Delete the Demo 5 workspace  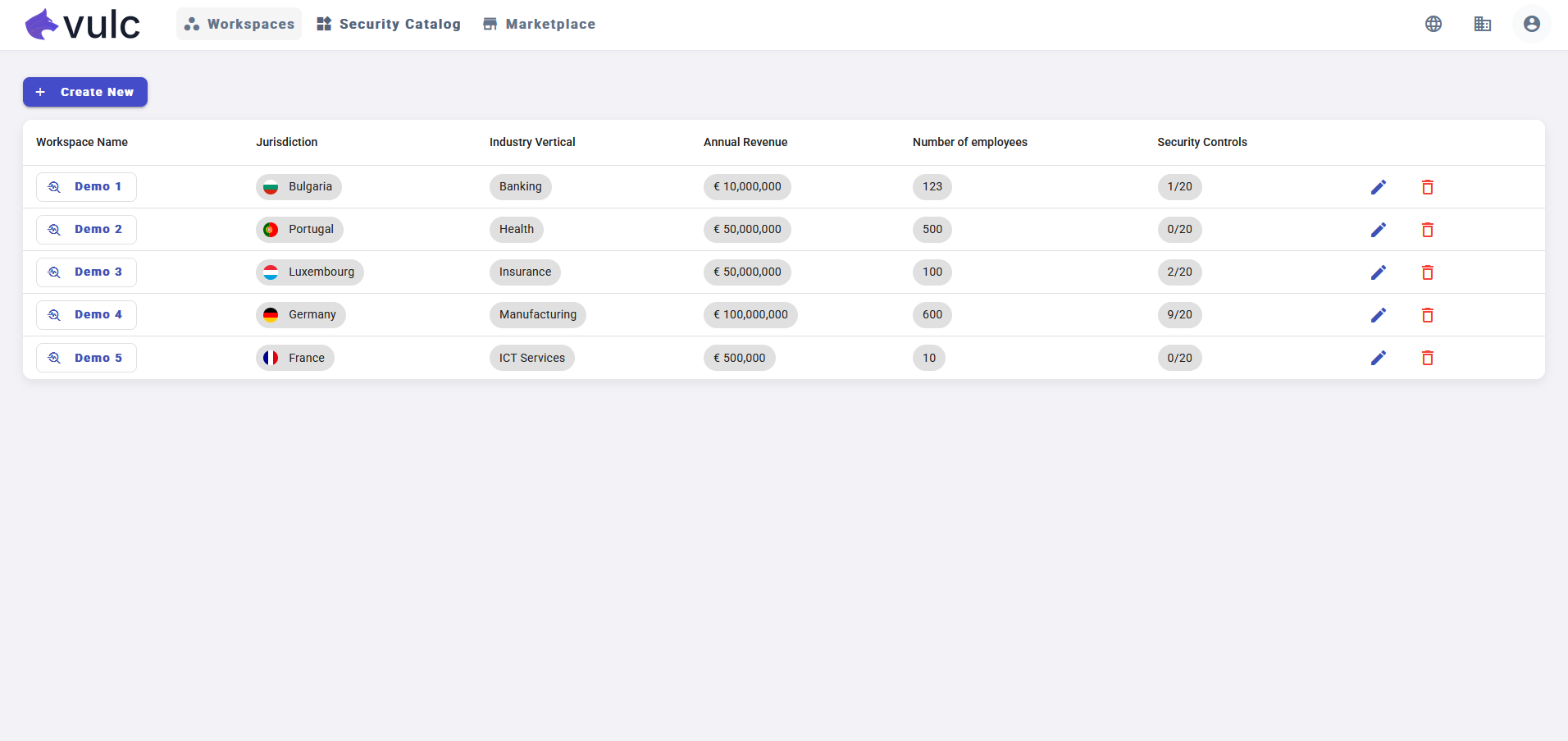(1427, 358)
